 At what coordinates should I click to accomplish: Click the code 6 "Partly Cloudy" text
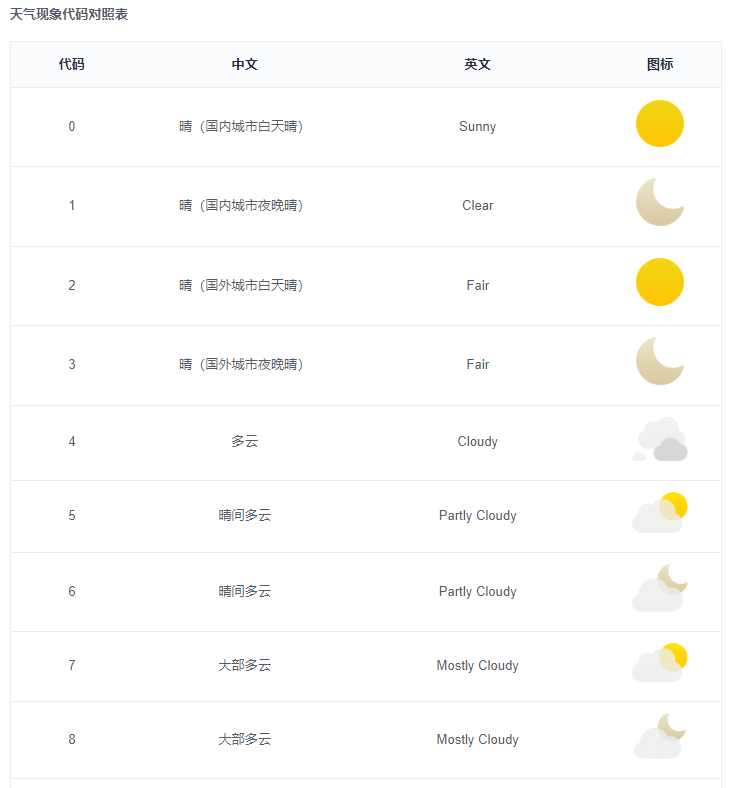point(477,592)
